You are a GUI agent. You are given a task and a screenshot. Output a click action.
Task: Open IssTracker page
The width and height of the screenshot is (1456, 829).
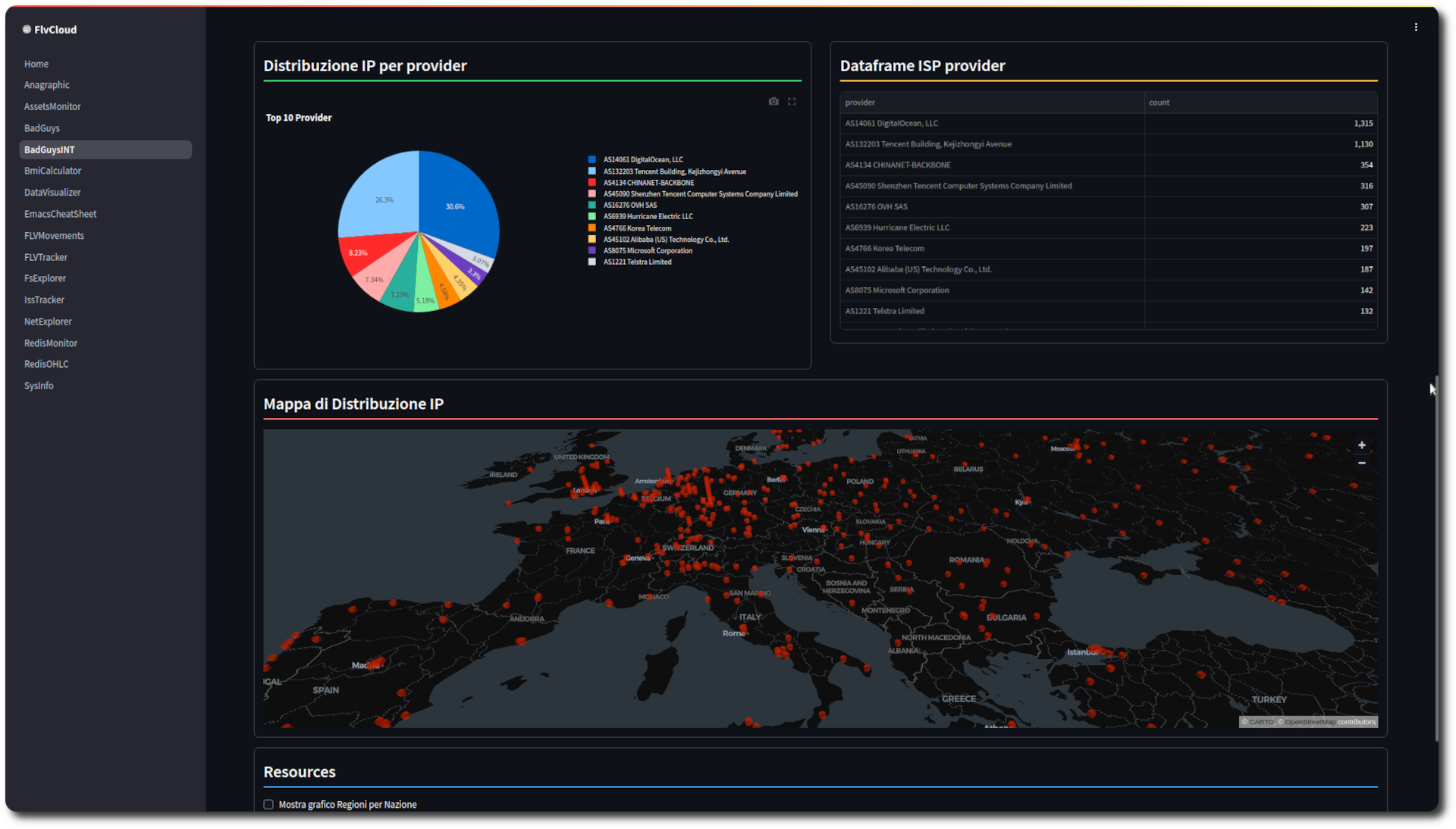point(105,300)
